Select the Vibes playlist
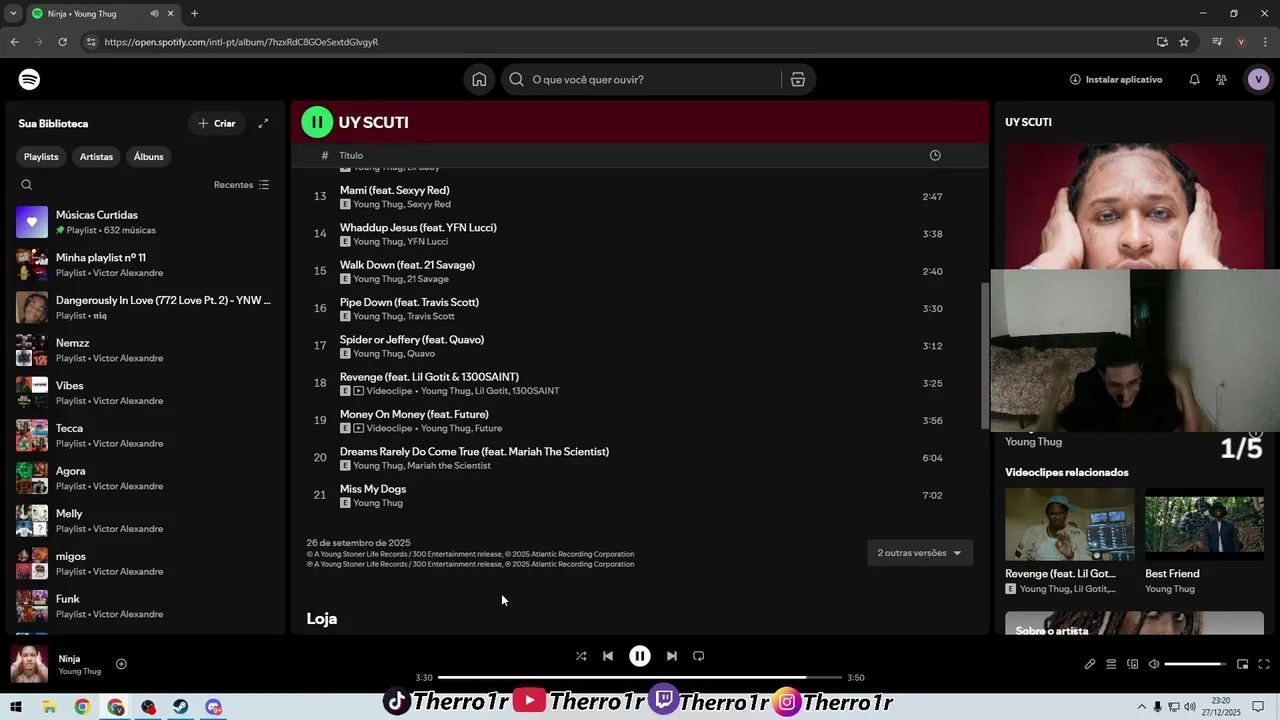Image resolution: width=1280 pixels, height=720 pixels. pos(145,393)
